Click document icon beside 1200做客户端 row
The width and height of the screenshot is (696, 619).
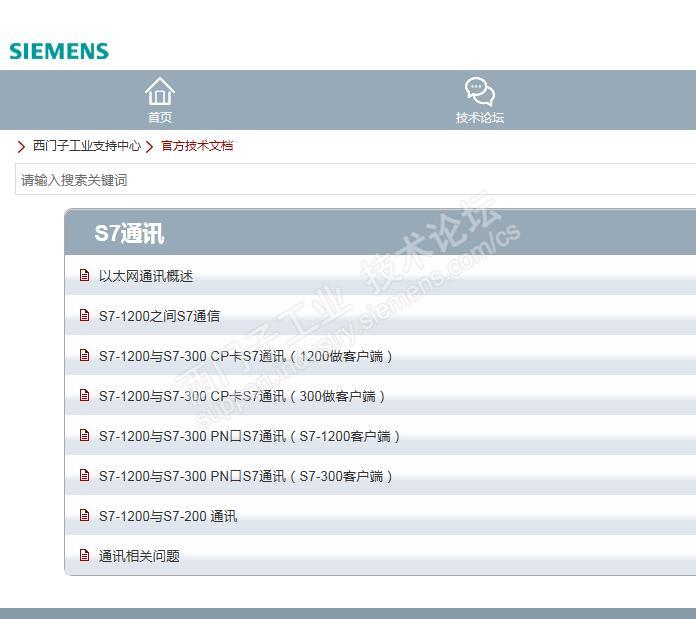(84, 355)
